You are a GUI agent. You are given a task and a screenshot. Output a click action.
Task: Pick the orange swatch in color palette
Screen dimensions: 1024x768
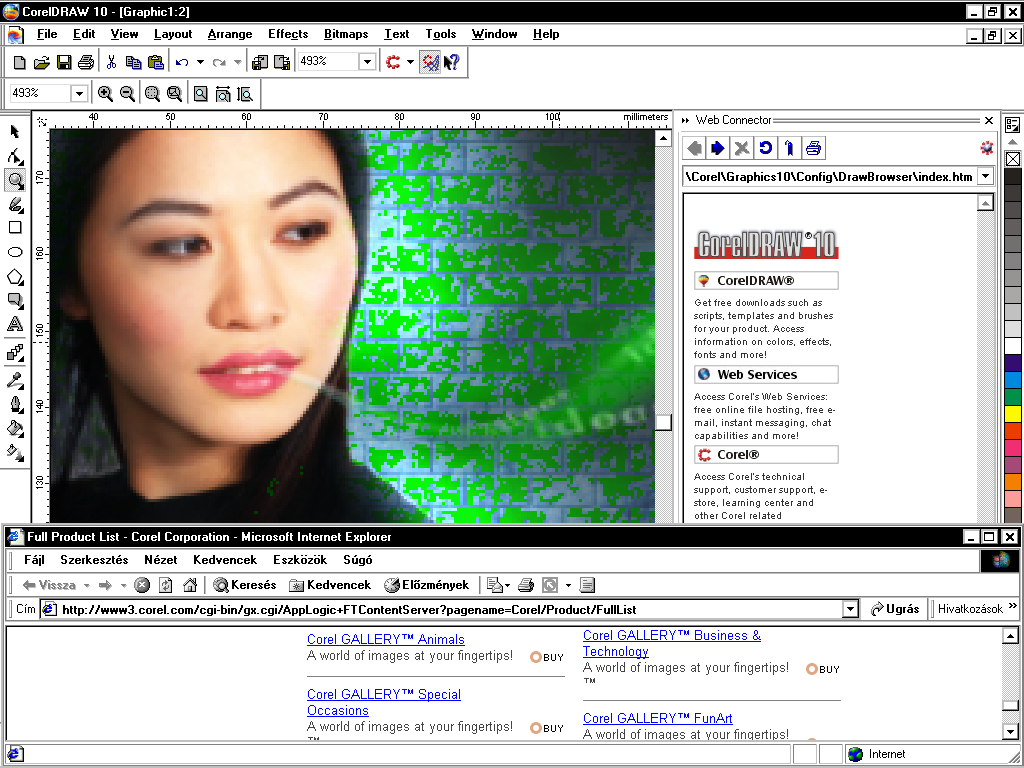1013,481
